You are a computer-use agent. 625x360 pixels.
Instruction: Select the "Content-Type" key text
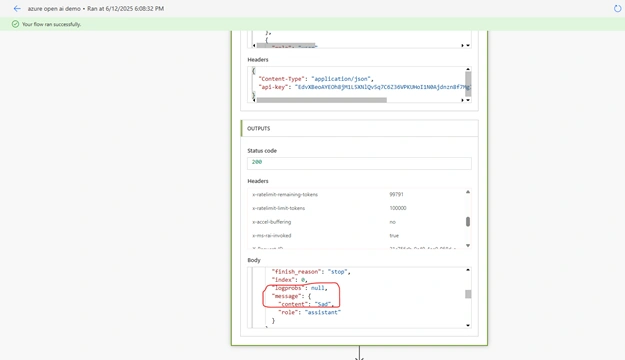coord(281,79)
